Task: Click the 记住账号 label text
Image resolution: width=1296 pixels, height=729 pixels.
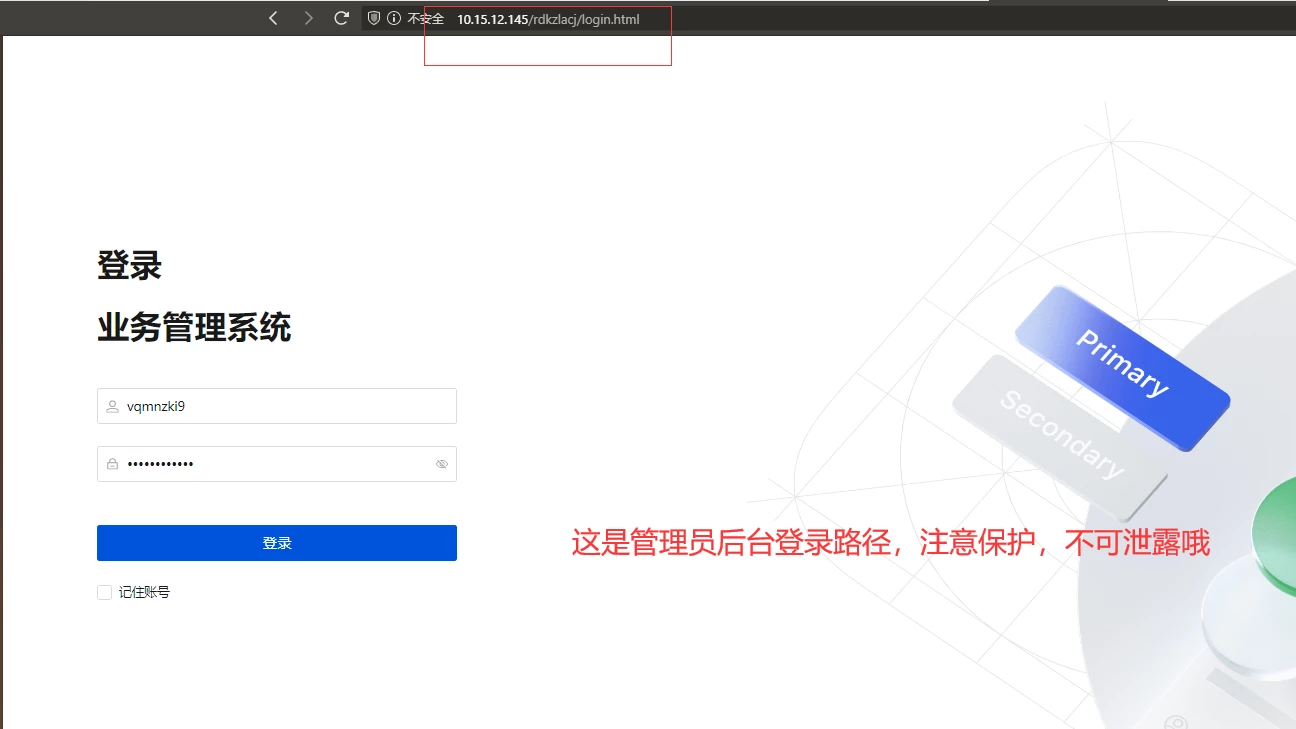Action: [x=144, y=593]
